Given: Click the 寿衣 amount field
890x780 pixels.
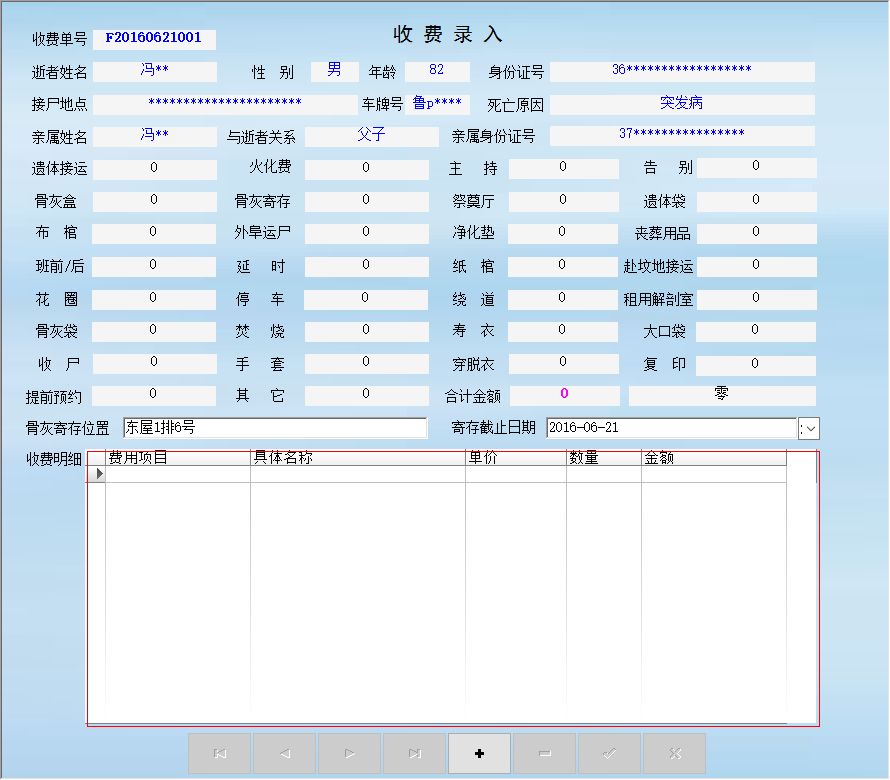Looking at the screenshot, I should [563, 332].
